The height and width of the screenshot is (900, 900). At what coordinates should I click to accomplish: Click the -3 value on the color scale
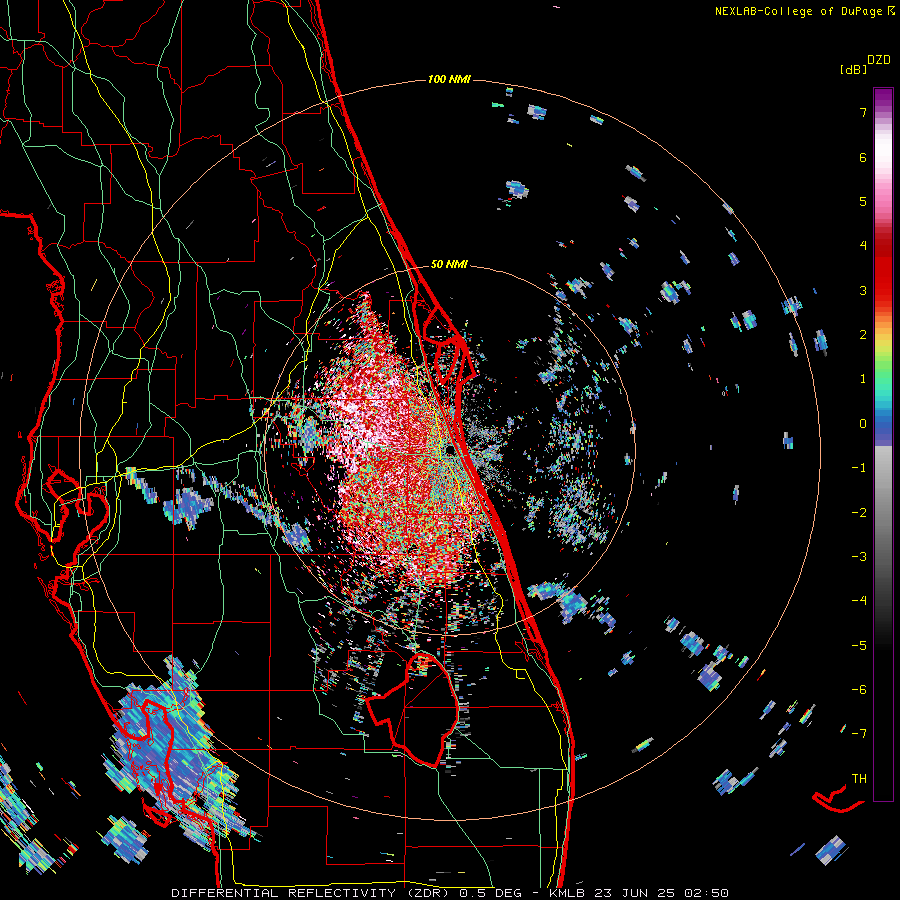pos(859,557)
